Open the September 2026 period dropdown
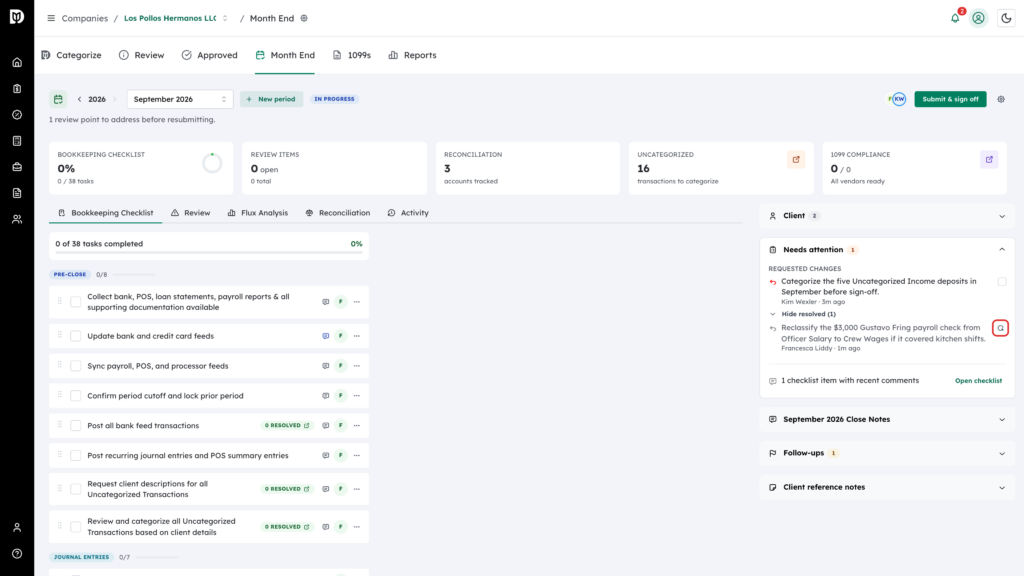This screenshot has height=576, width=1024. [180, 99]
